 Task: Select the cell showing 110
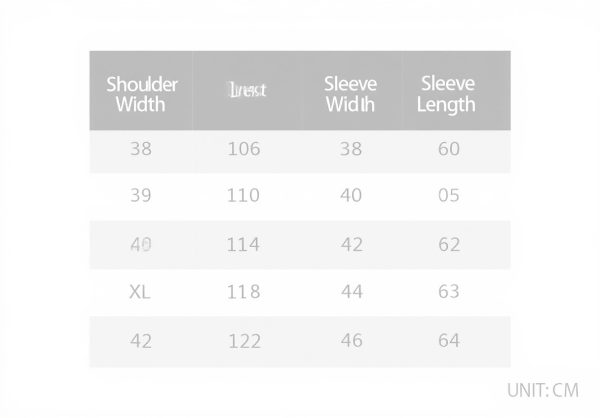(243, 196)
